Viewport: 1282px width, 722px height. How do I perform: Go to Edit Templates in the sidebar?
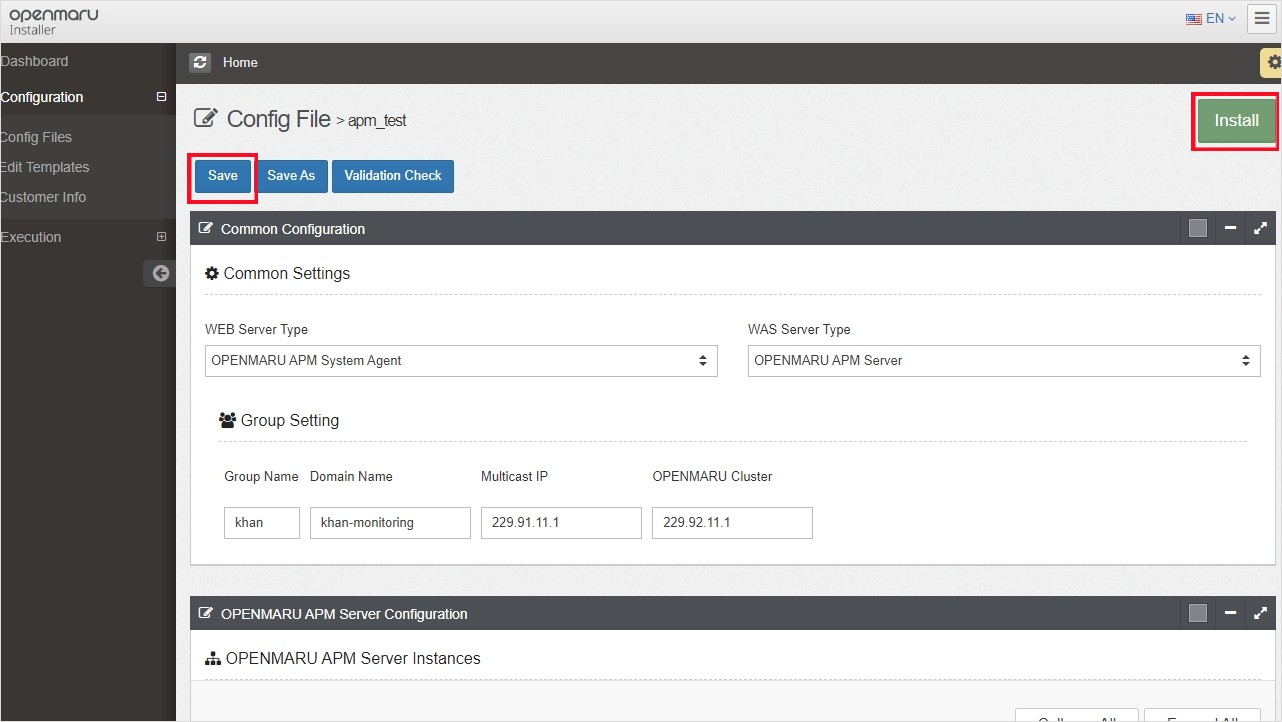45,167
